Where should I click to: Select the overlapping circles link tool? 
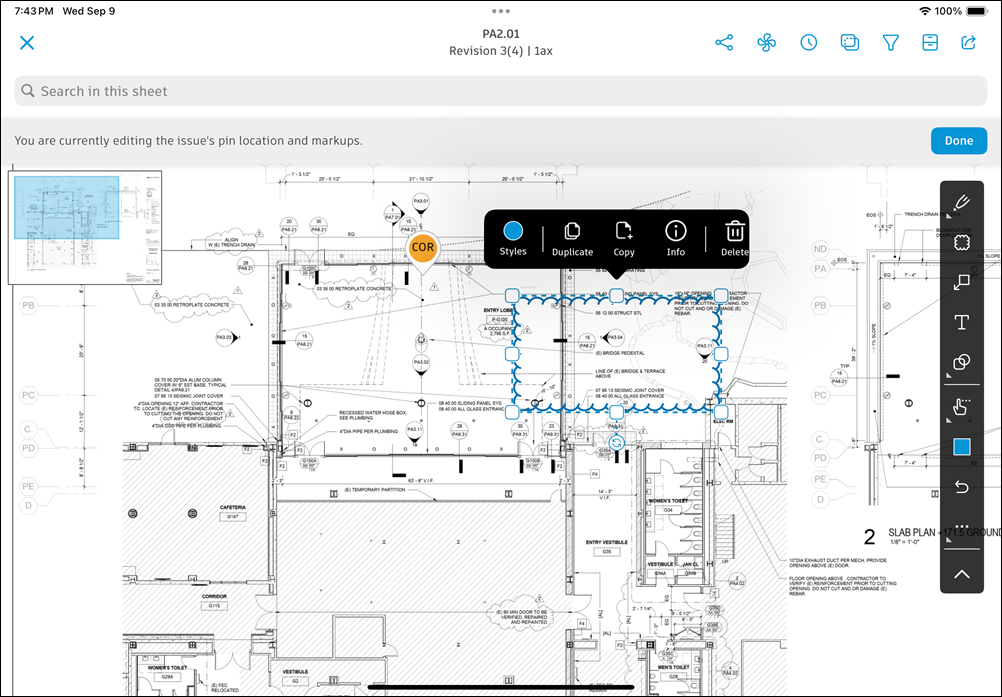click(962, 362)
